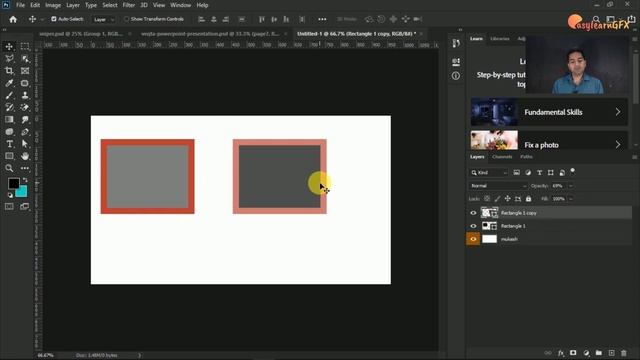This screenshot has width=640, height=360.
Task: Toggle lock transparent pixels
Action: (x=487, y=199)
